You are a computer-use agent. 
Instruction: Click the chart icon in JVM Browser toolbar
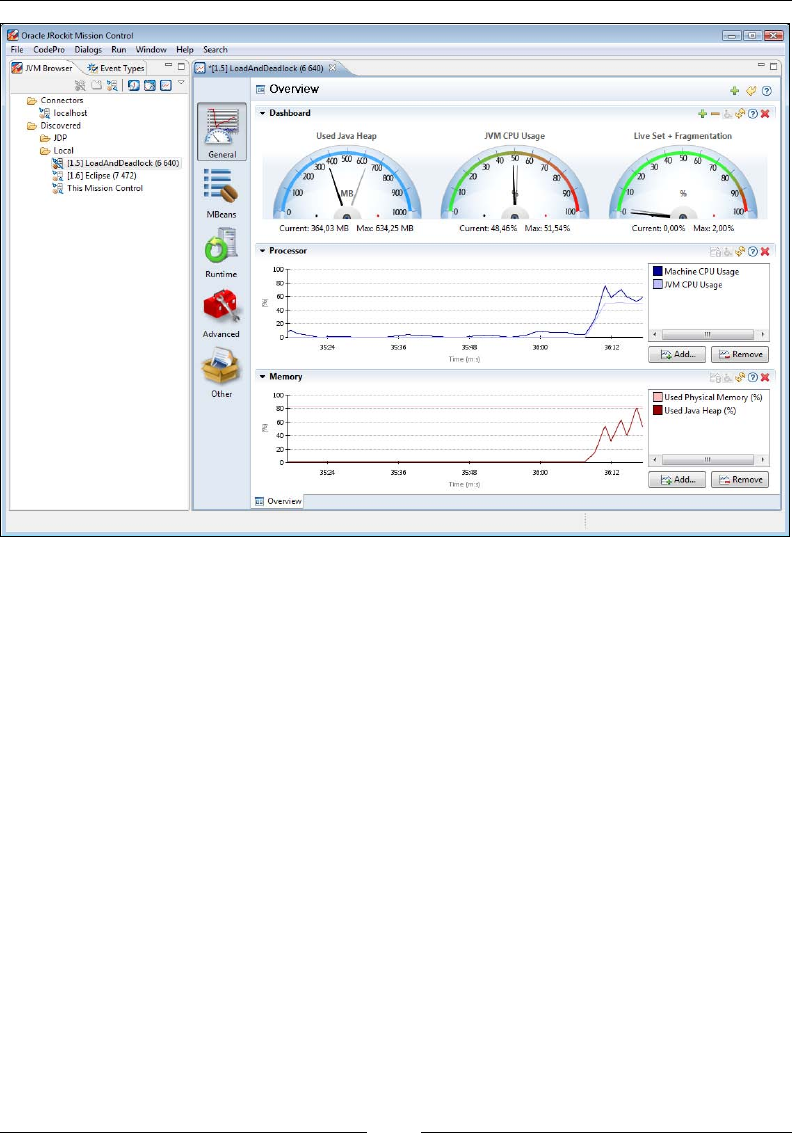point(165,85)
